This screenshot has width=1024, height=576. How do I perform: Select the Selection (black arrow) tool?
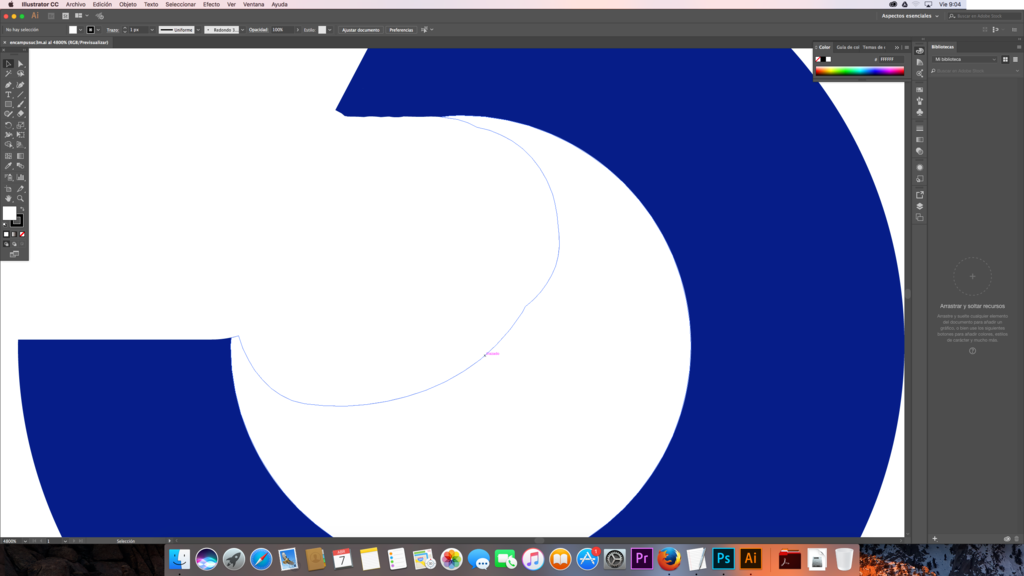click(x=8, y=63)
